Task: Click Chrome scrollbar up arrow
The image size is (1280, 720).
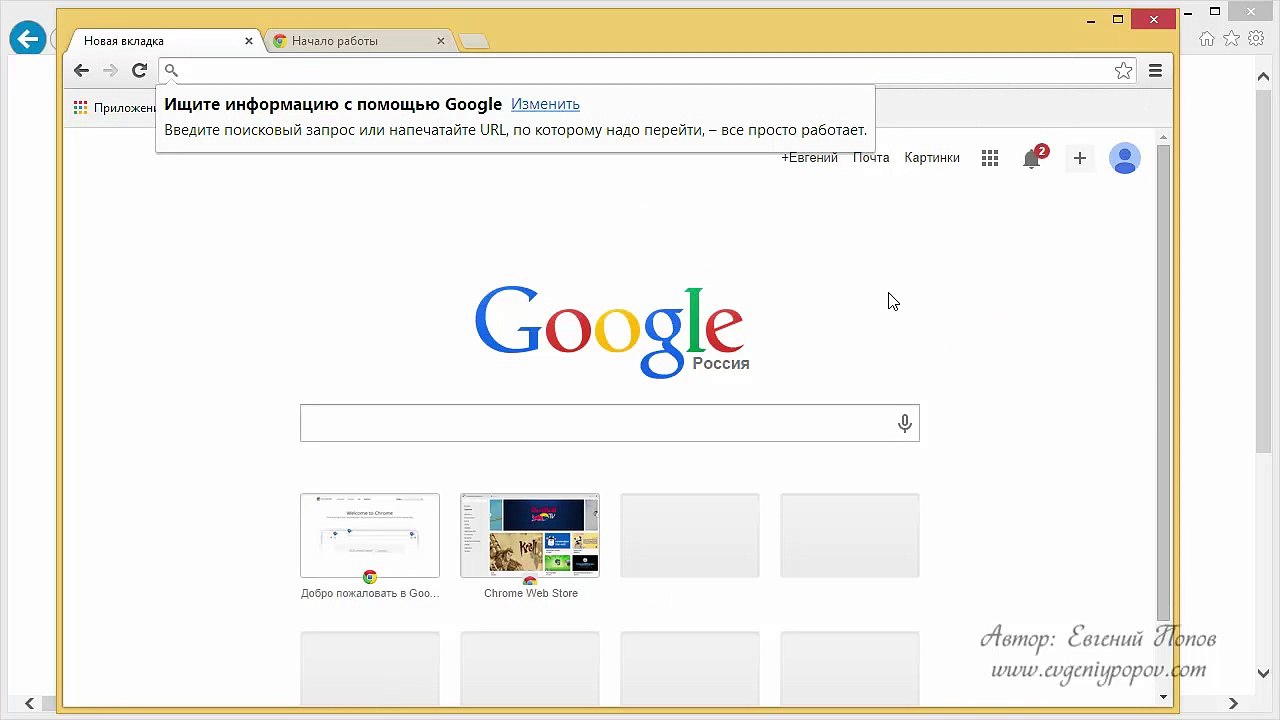Action: tap(1163, 137)
